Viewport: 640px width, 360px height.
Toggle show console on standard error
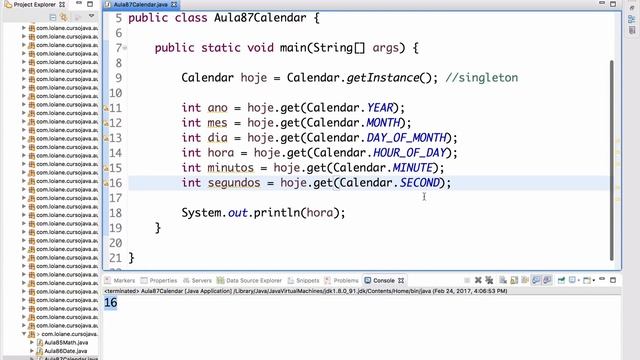pyautogui.click(x=547, y=280)
